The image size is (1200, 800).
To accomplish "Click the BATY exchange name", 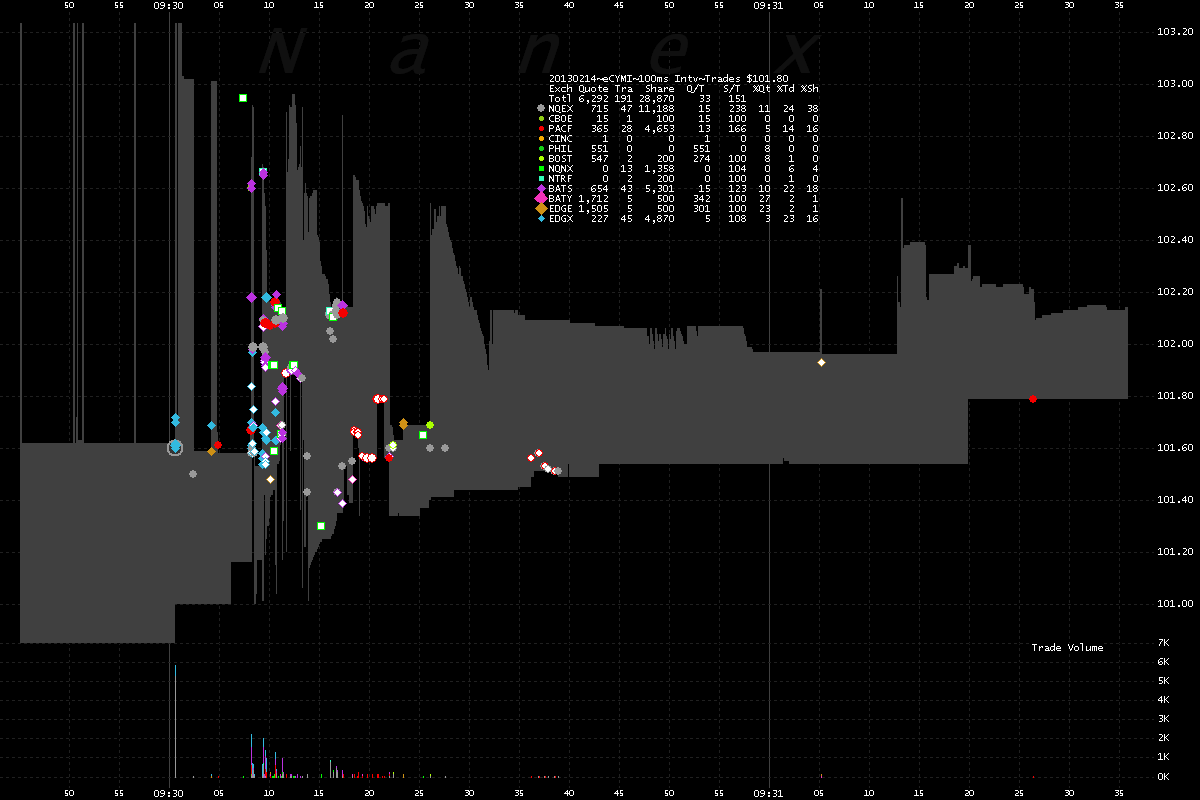I will click(x=561, y=198).
